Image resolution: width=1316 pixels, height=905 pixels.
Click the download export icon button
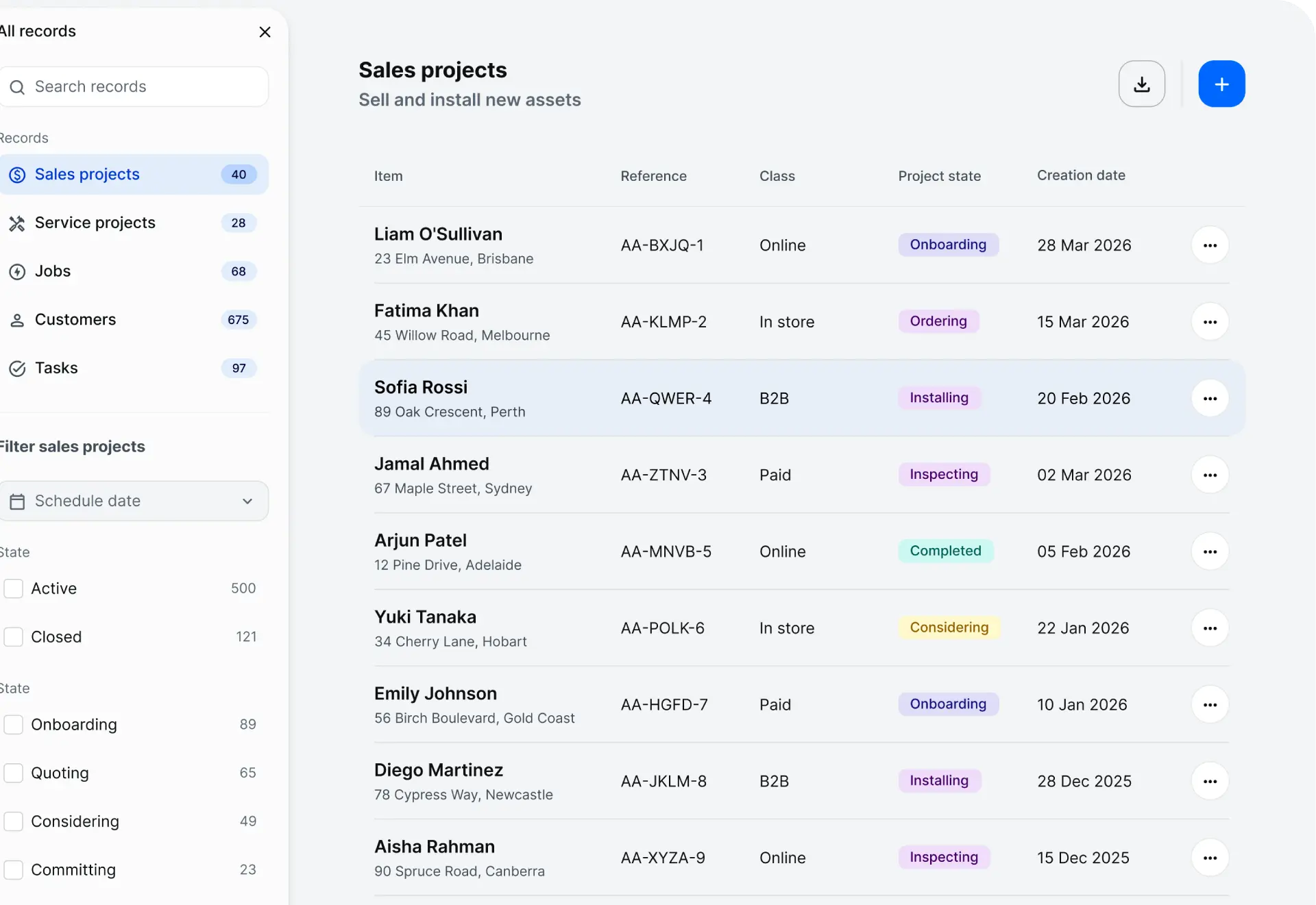(x=1141, y=84)
